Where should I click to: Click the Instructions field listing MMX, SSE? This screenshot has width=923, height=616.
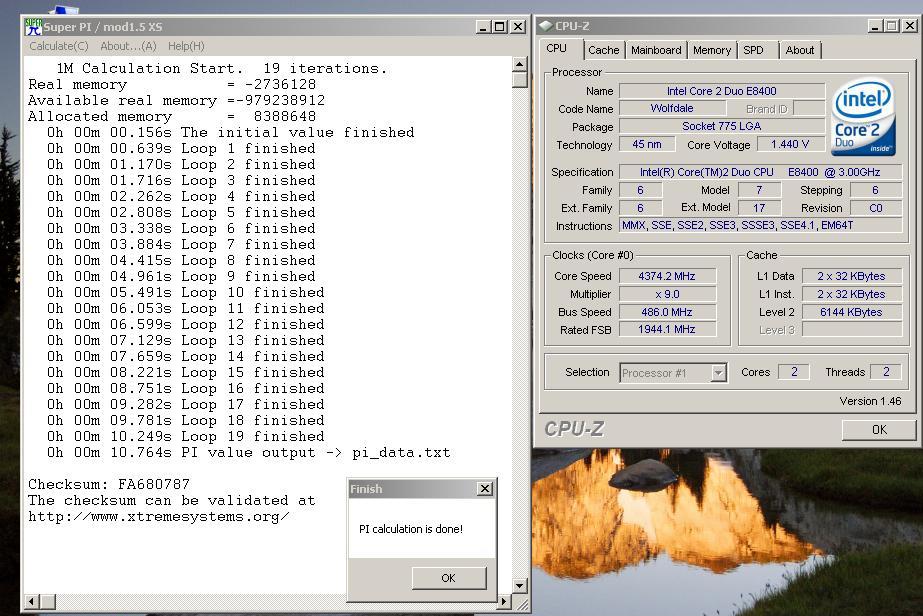click(760, 226)
